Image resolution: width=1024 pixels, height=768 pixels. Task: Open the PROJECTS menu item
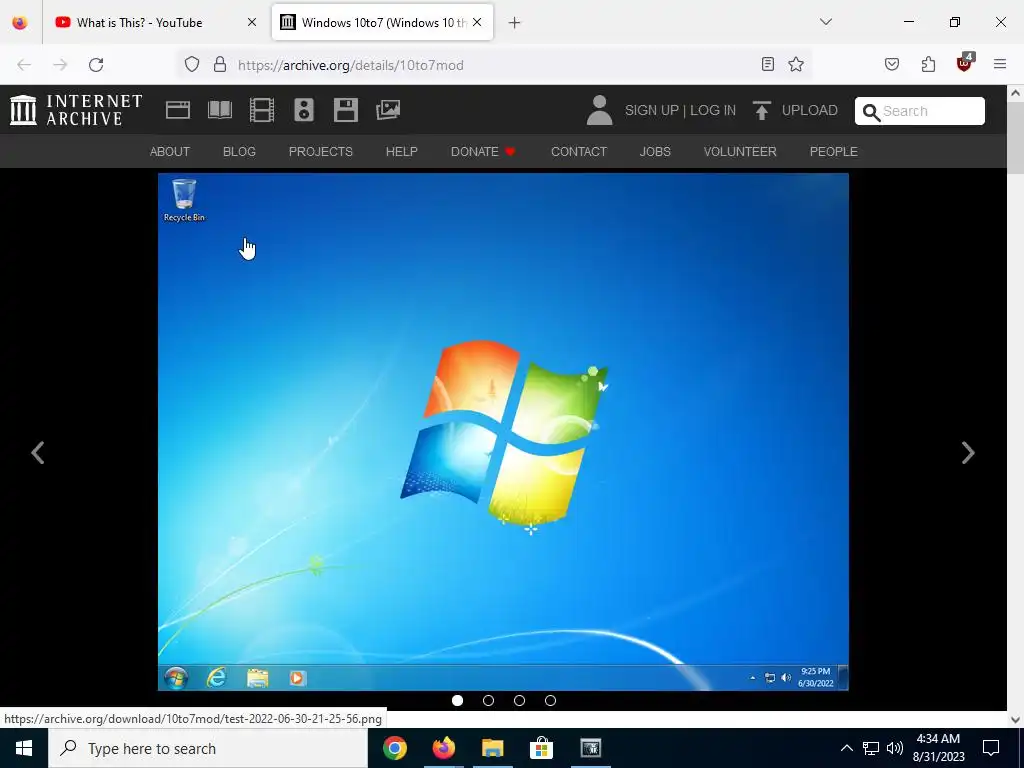click(x=321, y=152)
